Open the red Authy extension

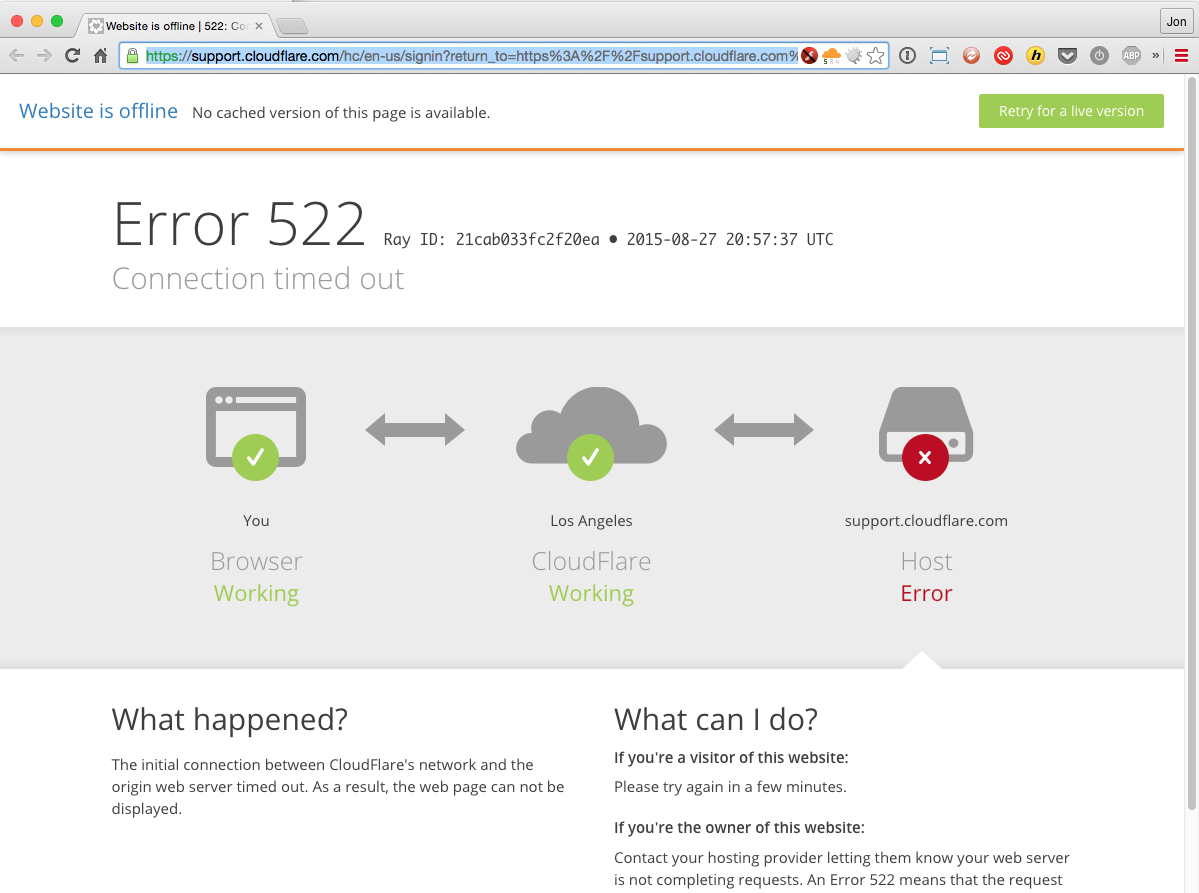[1003, 56]
